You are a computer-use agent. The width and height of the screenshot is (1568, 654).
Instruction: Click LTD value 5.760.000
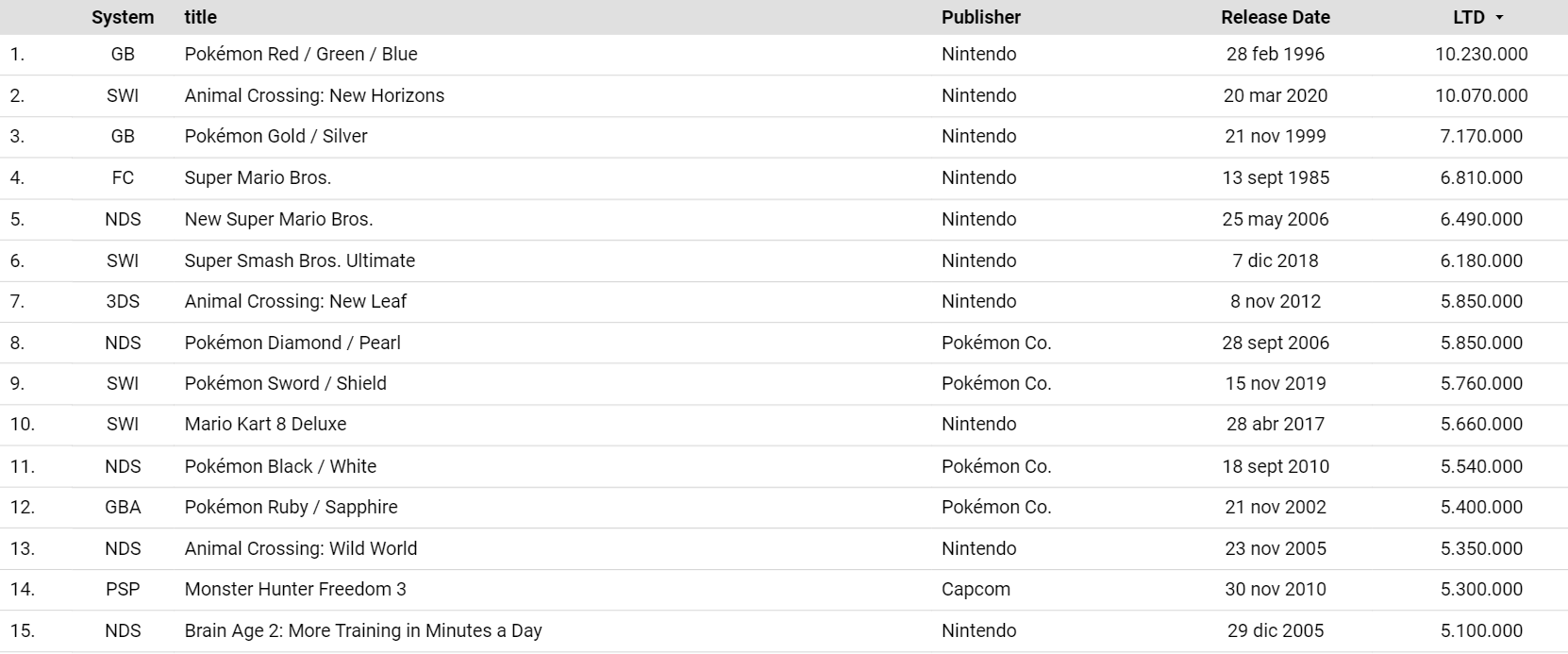pyautogui.click(x=1481, y=383)
